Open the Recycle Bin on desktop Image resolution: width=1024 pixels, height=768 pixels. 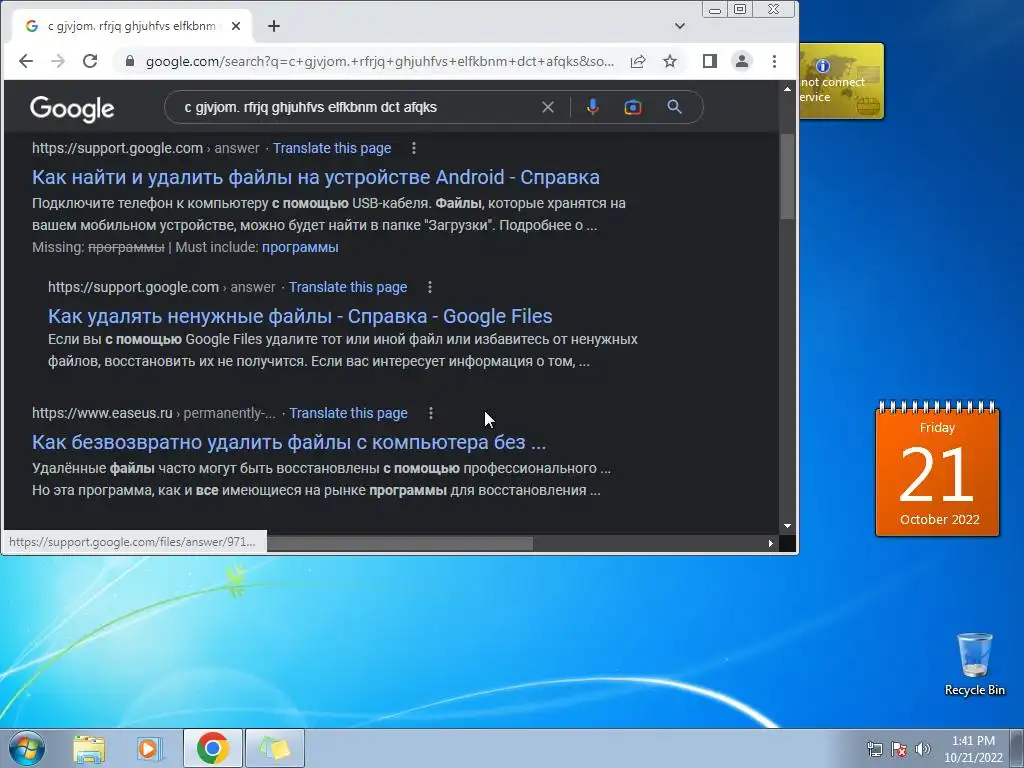[x=974, y=664]
